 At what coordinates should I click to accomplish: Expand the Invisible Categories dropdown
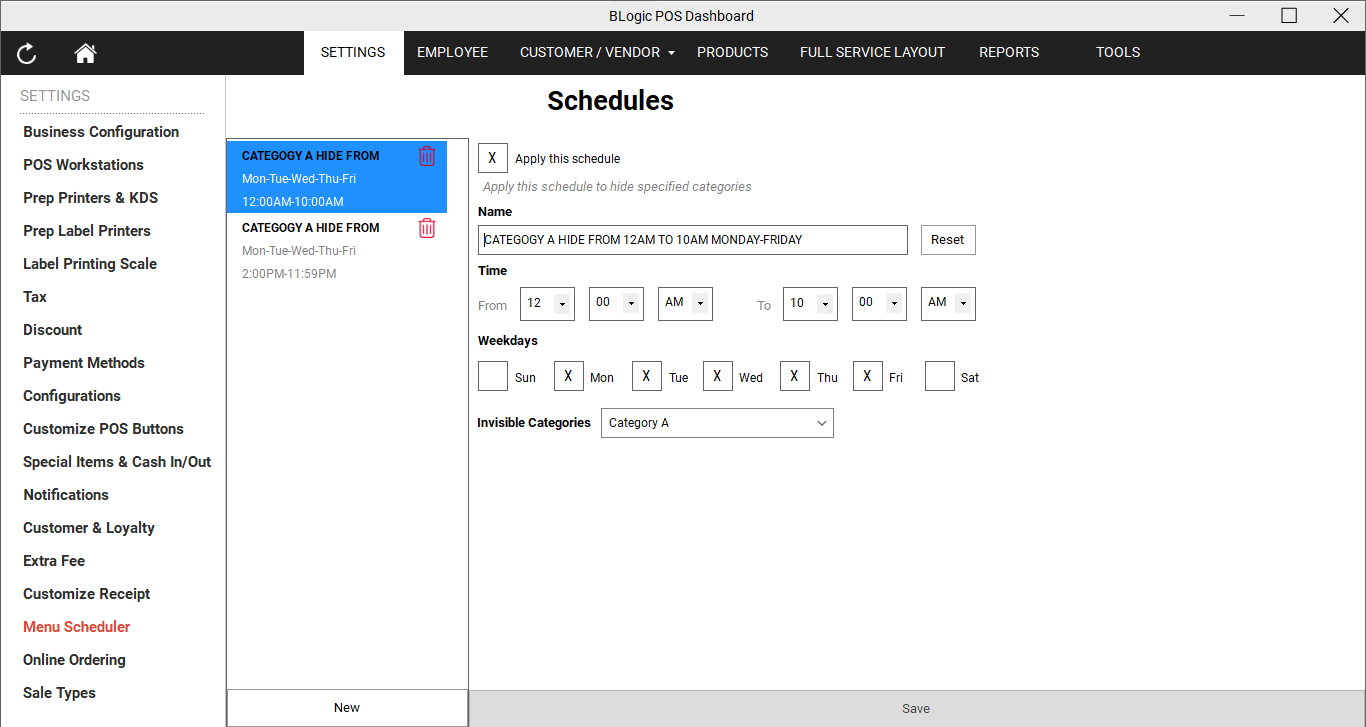[717, 423]
